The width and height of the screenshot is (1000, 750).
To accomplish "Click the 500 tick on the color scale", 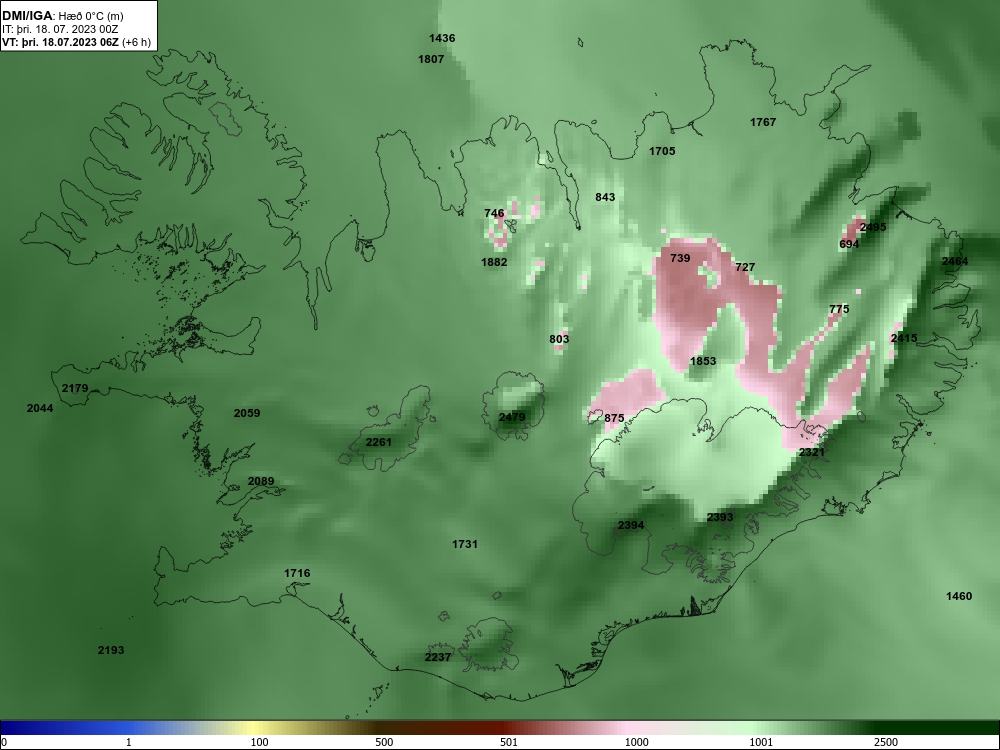I will coord(384,742).
